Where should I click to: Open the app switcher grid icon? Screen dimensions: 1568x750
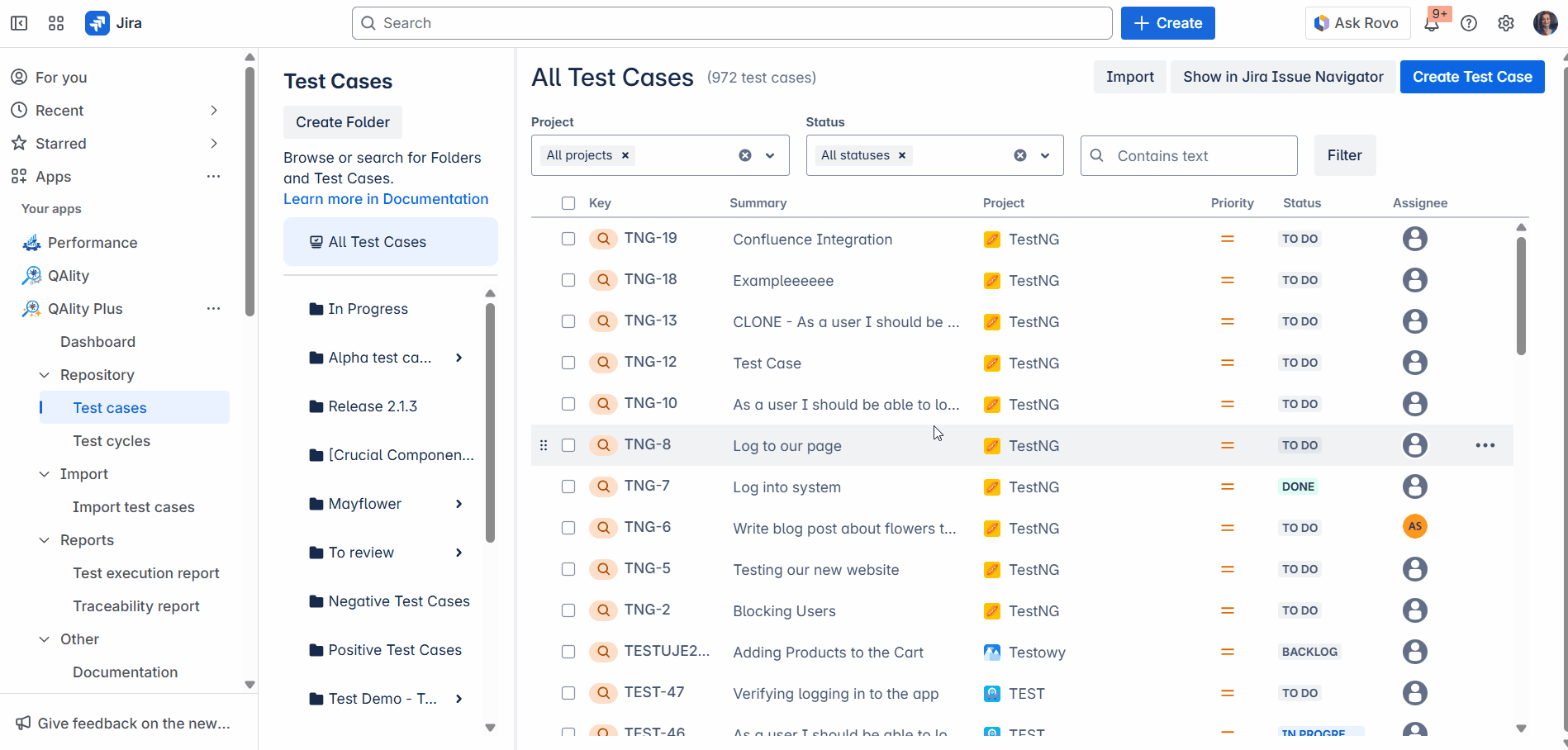[x=56, y=23]
